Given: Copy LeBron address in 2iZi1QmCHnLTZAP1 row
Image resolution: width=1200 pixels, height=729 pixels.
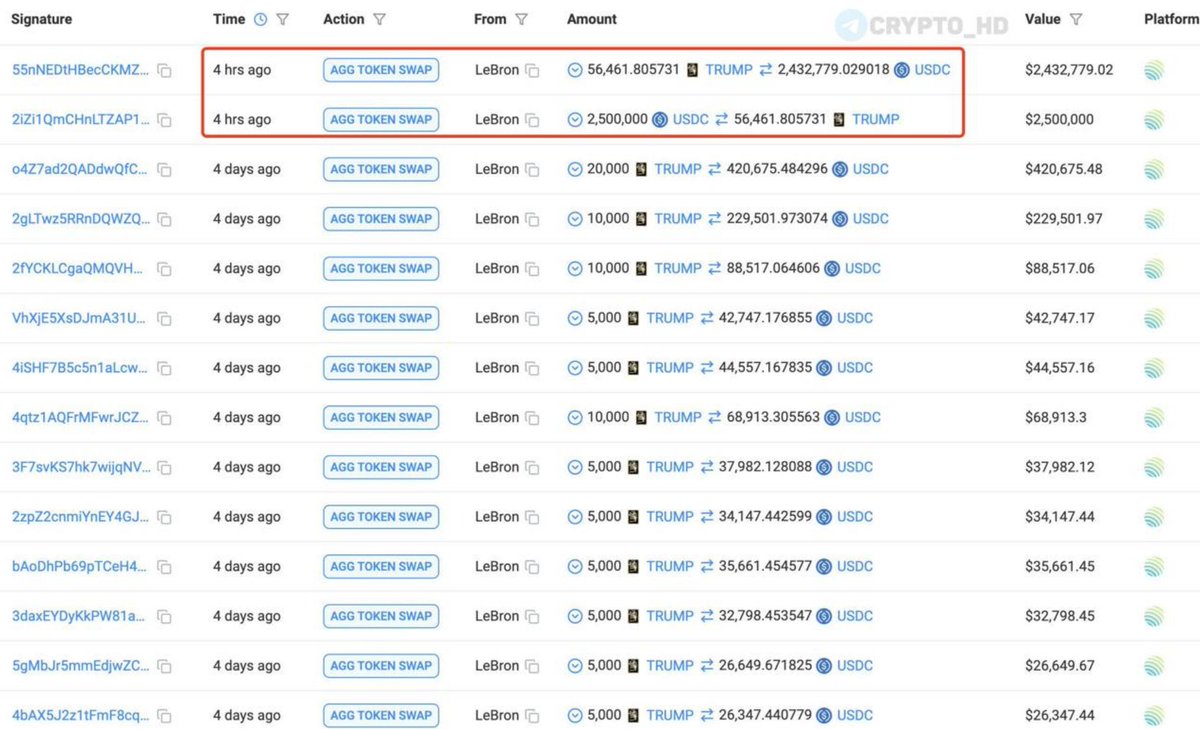Looking at the screenshot, I should [x=532, y=120].
